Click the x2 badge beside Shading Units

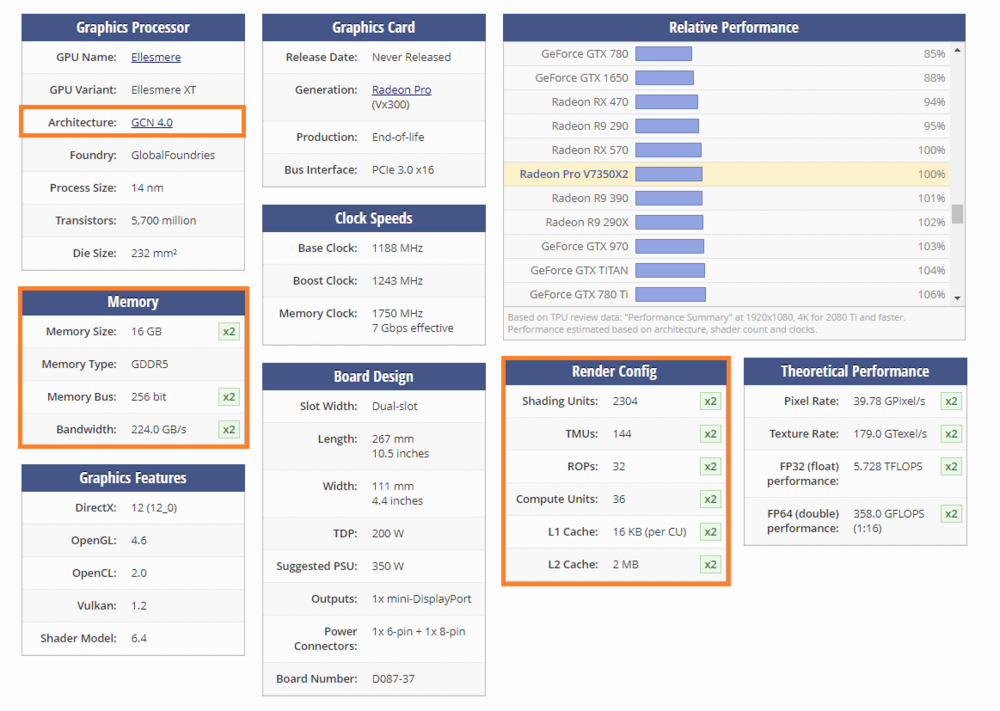710,401
